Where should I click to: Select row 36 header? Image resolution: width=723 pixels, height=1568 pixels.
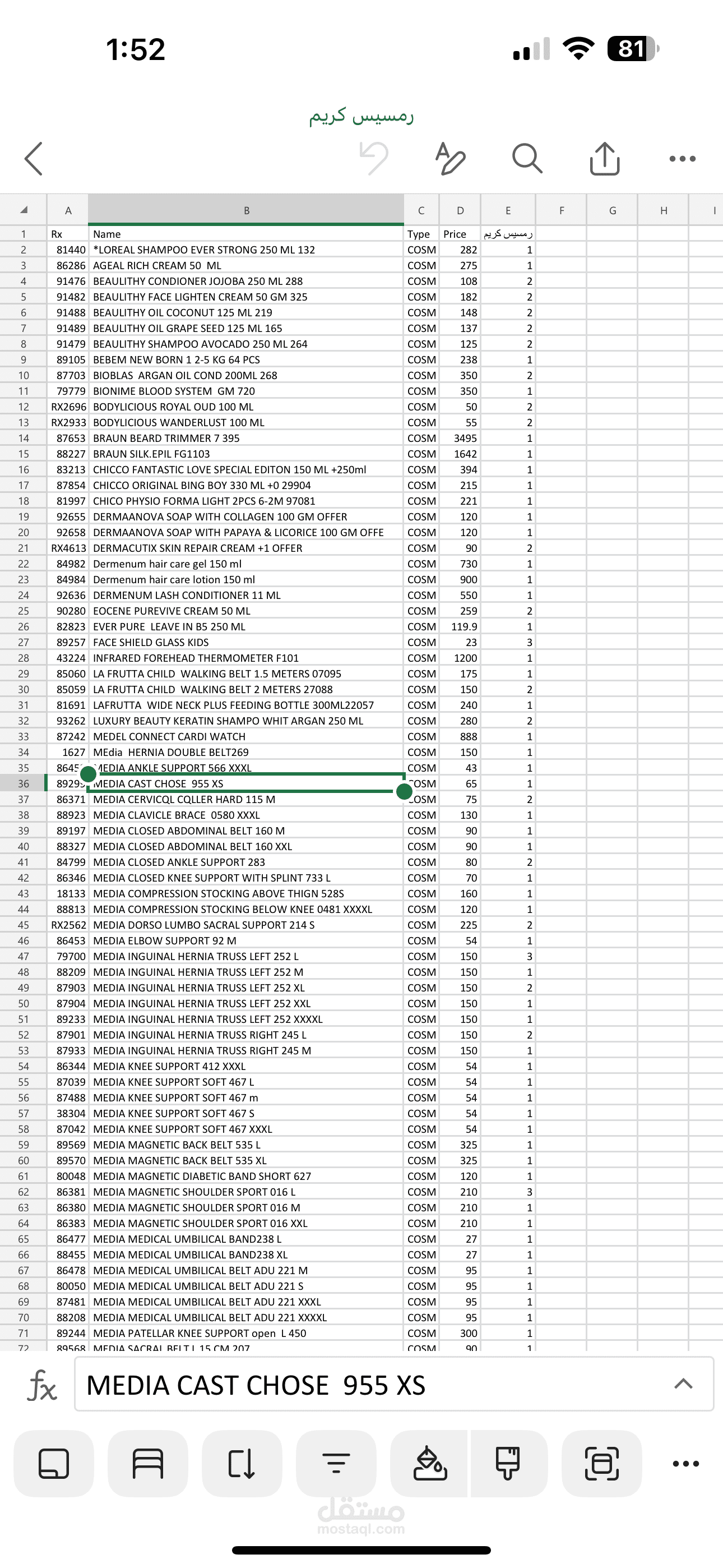click(x=23, y=783)
